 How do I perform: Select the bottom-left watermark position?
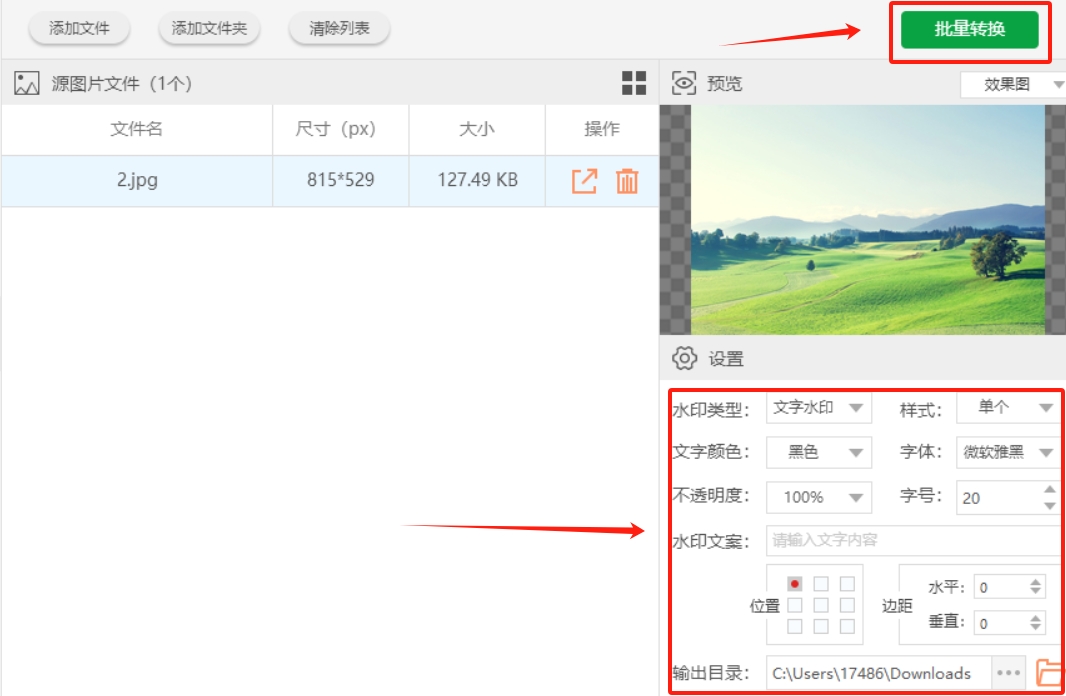pyautogui.click(x=795, y=626)
